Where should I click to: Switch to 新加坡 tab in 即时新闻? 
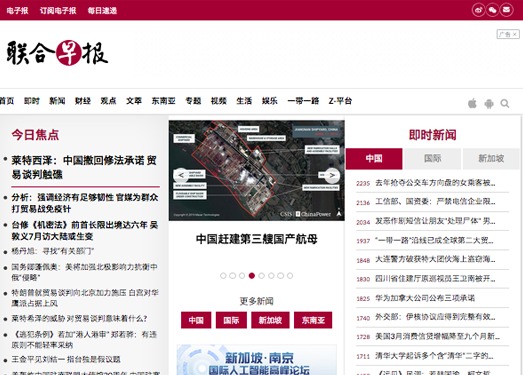coord(491,158)
